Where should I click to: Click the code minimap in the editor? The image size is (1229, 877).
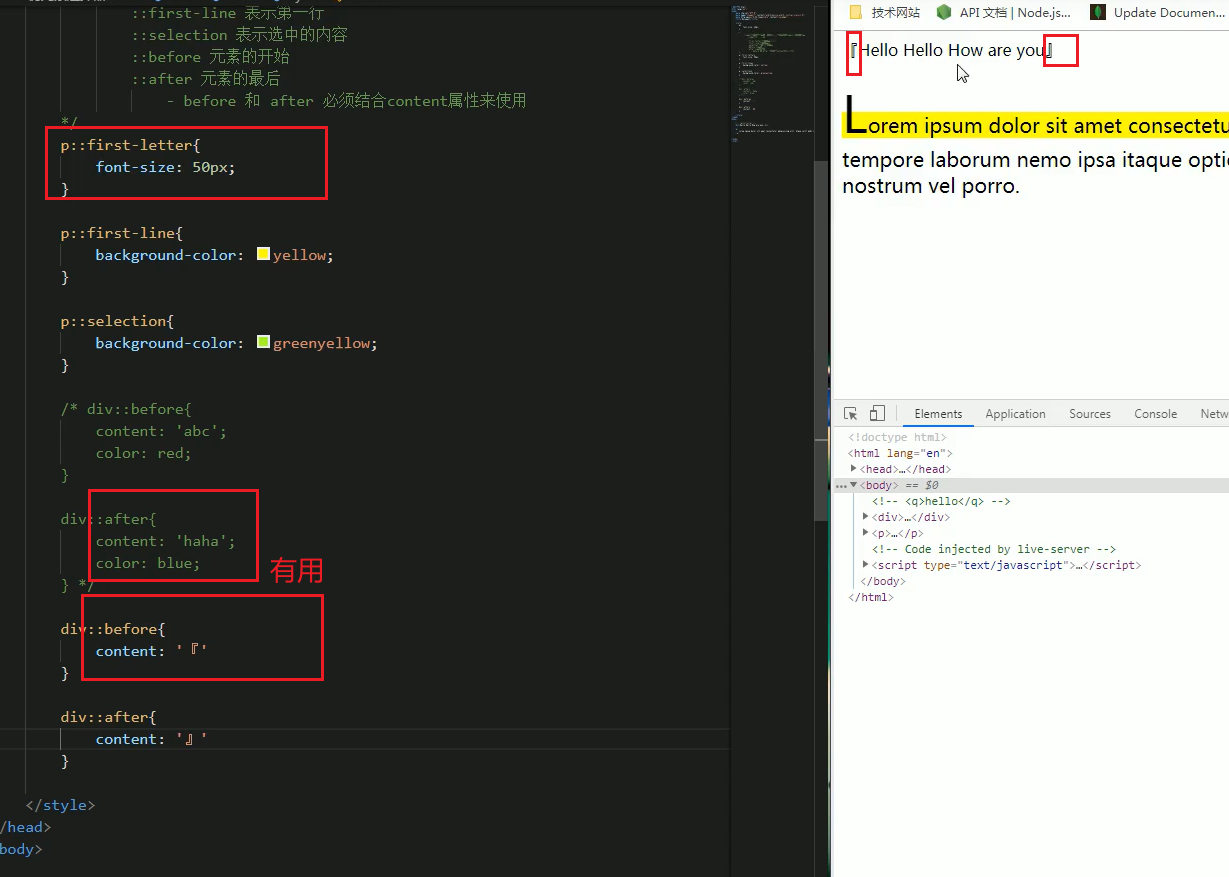tap(771, 75)
